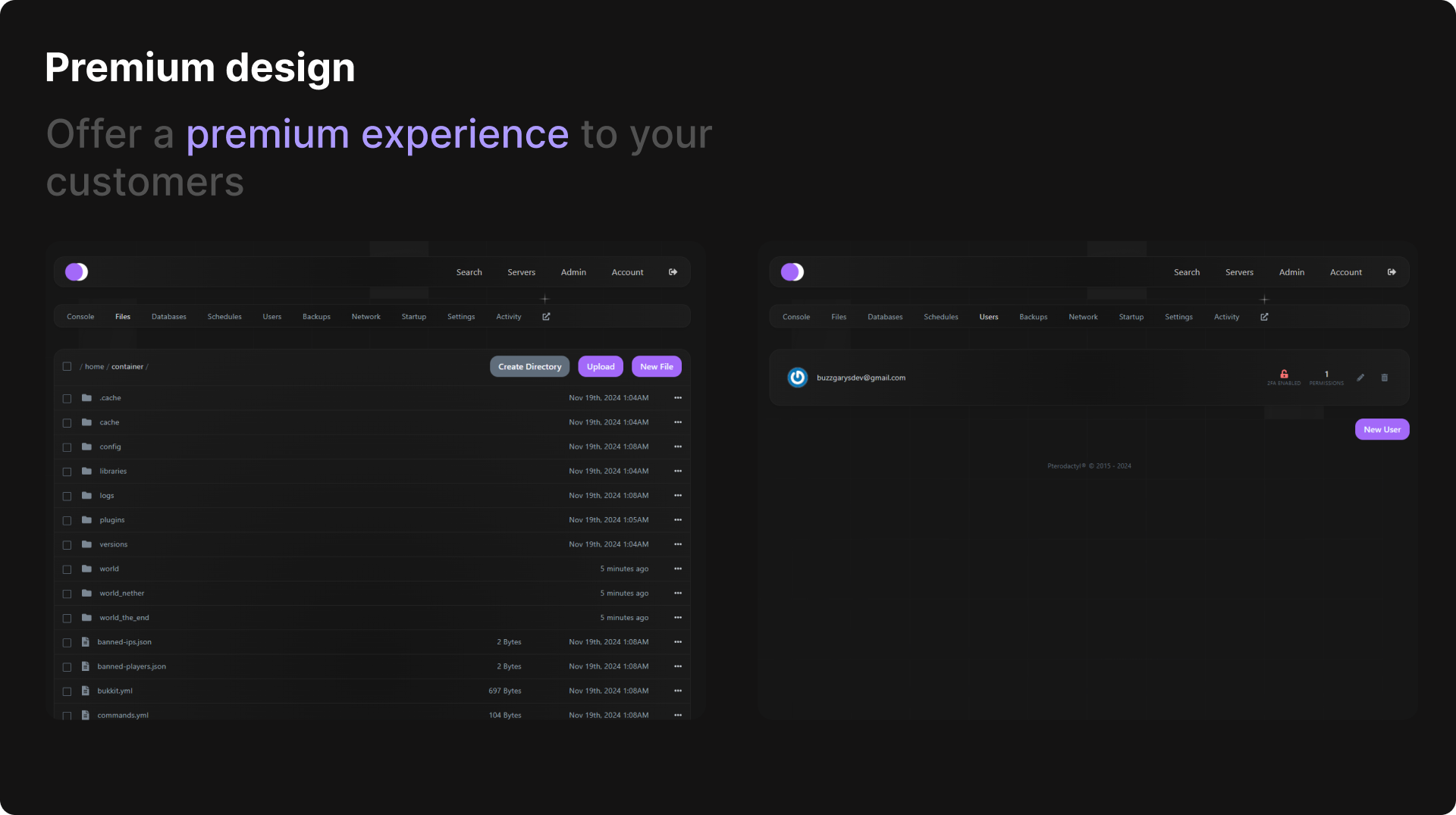Click the purple Upload button
This screenshot has height=815, width=1456.
click(x=601, y=367)
